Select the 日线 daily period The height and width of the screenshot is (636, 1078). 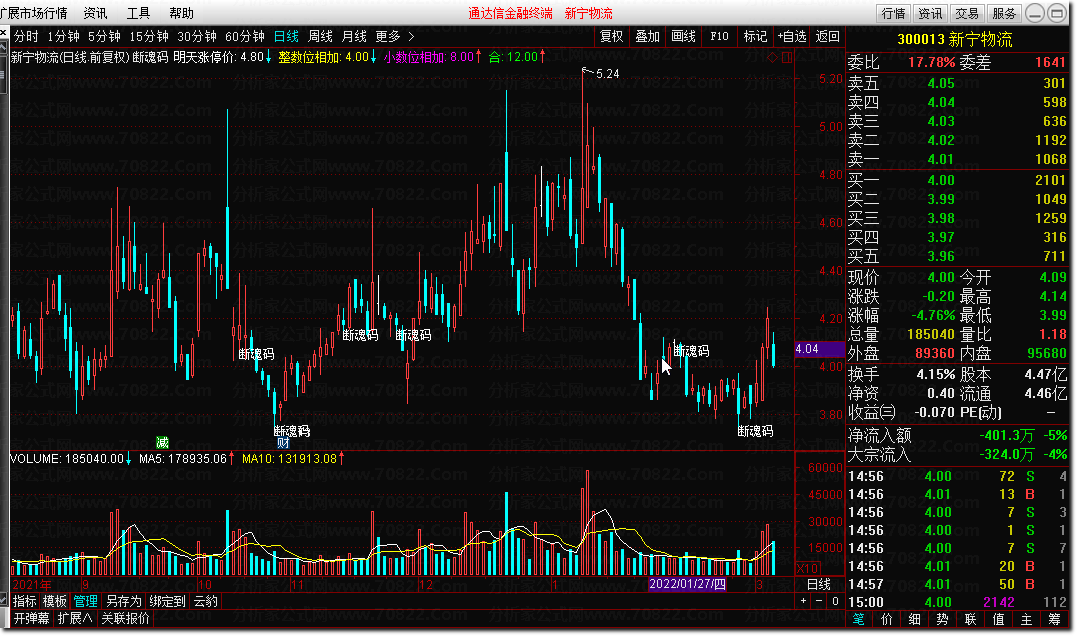(286, 36)
